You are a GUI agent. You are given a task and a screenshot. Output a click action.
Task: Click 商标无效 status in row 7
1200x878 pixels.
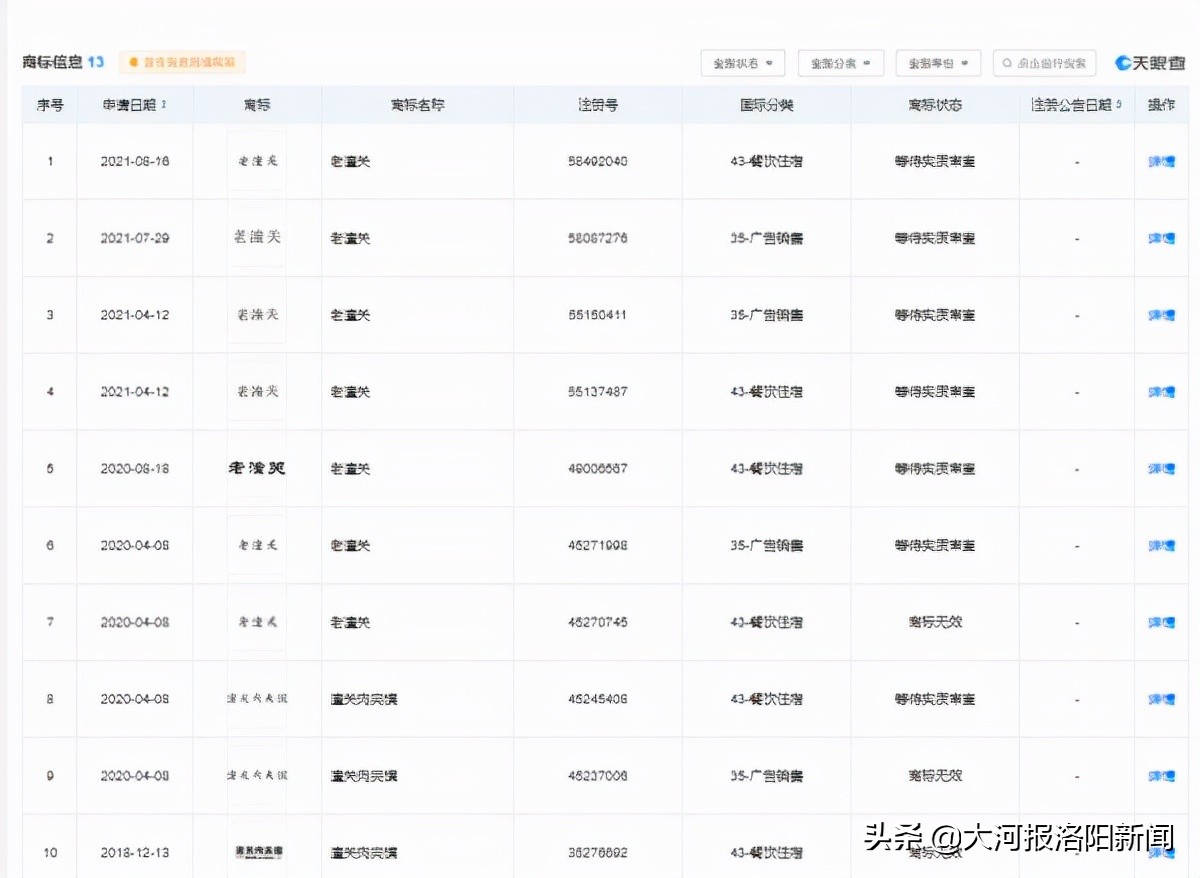click(935, 622)
